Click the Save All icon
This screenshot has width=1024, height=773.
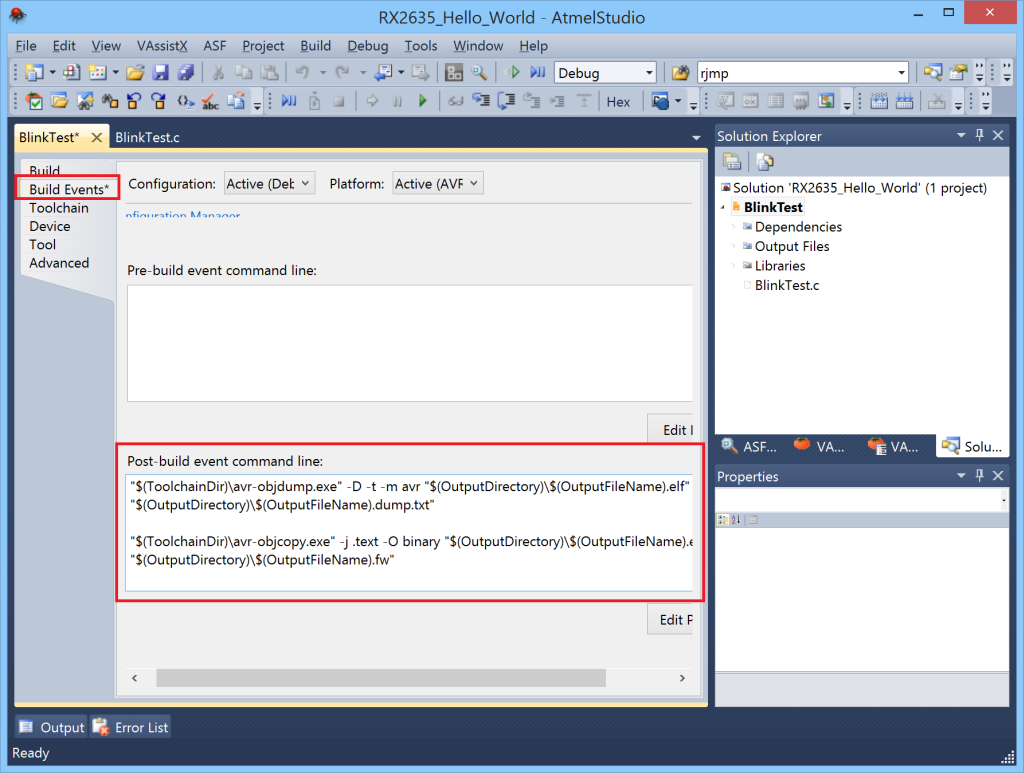185,72
